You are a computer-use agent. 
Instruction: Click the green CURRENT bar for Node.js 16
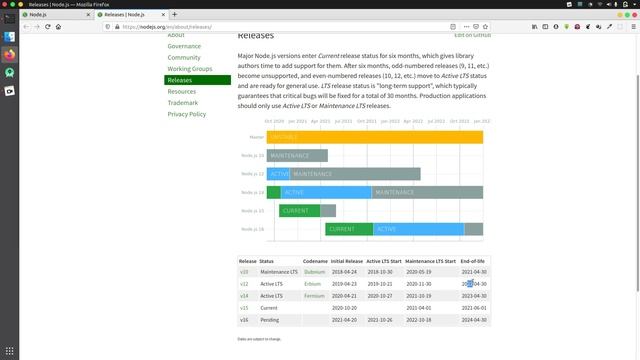click(349, 229)
